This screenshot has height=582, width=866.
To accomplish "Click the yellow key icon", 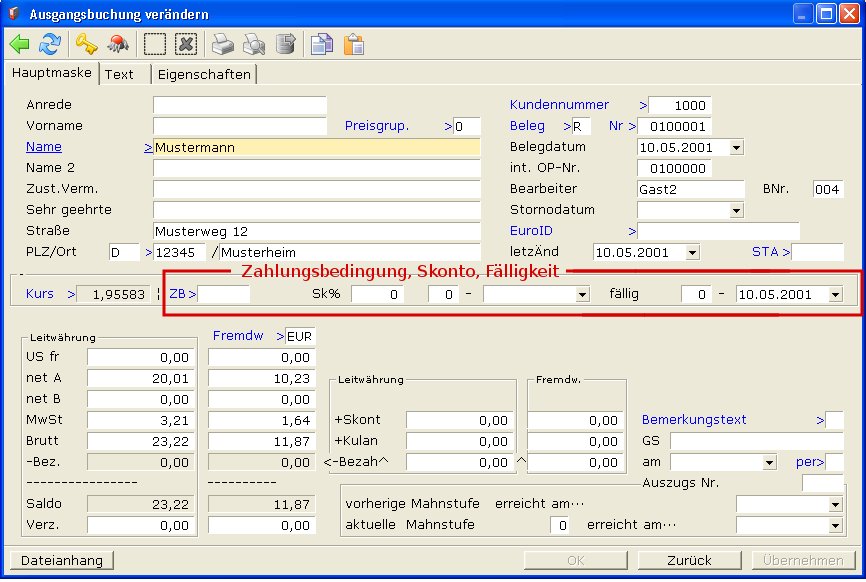I will pyautogui.click(x=87, y=44).
